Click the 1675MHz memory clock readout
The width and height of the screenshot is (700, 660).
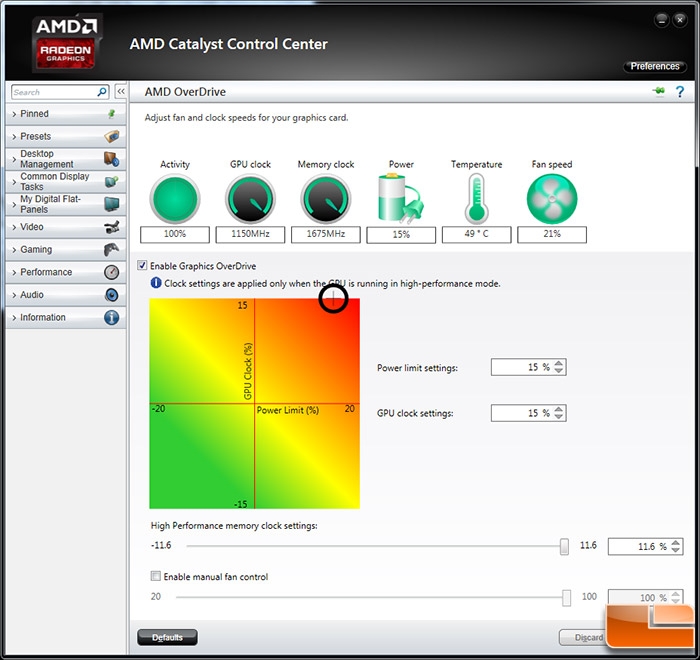pyautogui.click(x=325, y=234)
